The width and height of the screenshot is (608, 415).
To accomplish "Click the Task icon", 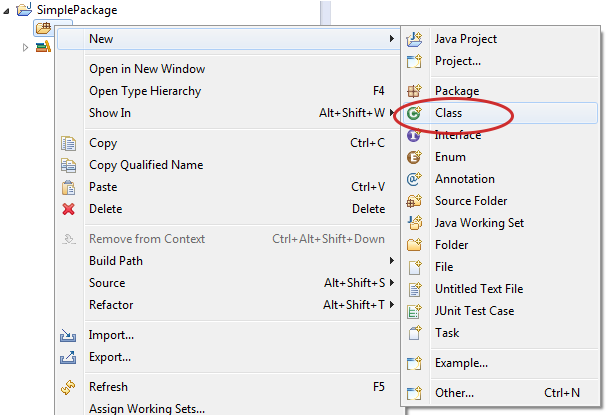I will (x=415, y=333).
